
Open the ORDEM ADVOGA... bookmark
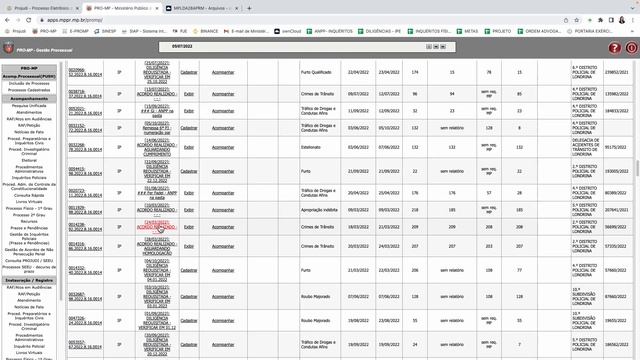(540, 31)
